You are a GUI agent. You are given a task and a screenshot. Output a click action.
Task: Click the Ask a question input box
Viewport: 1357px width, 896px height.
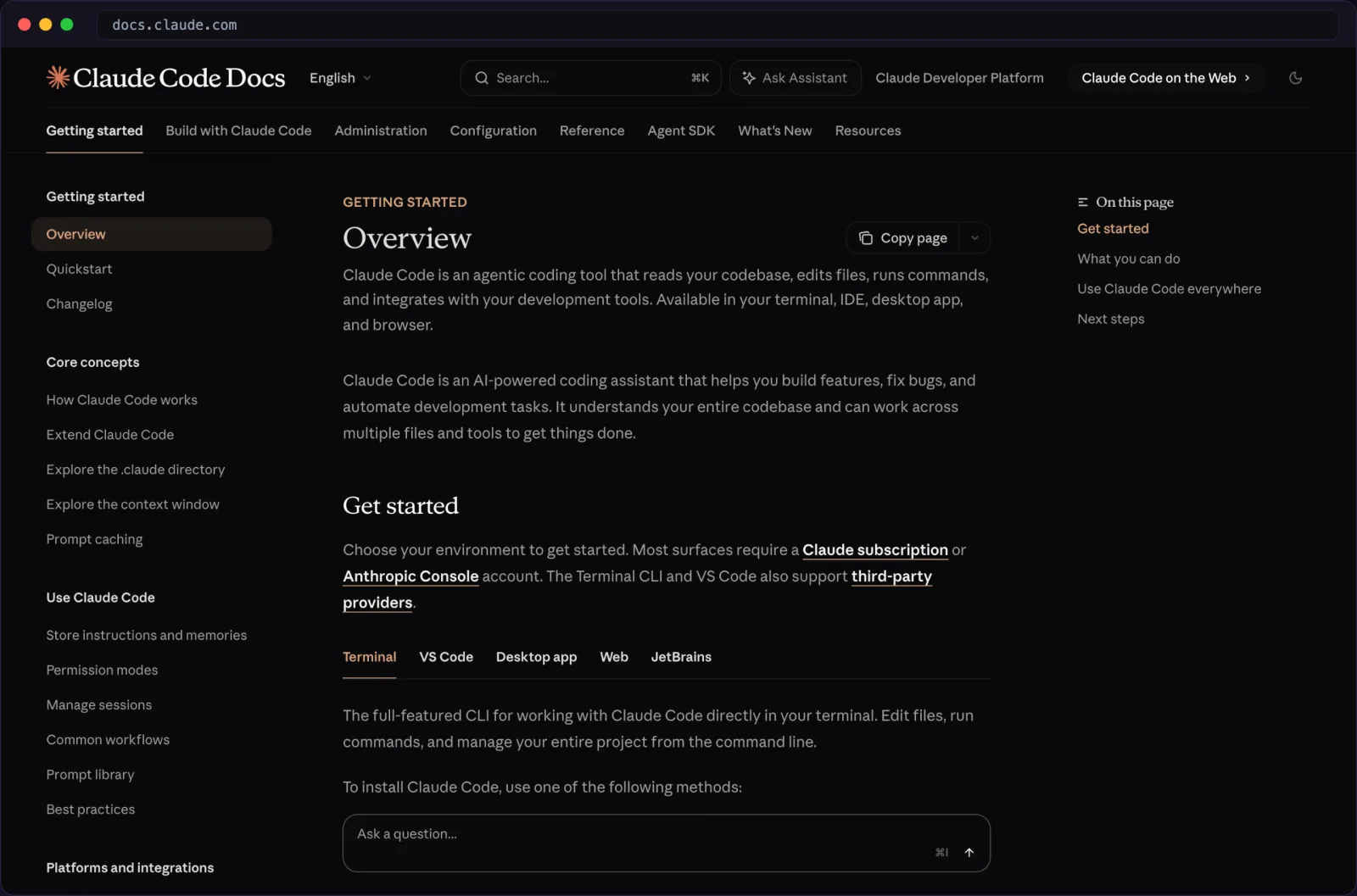(x=666, y=843)
